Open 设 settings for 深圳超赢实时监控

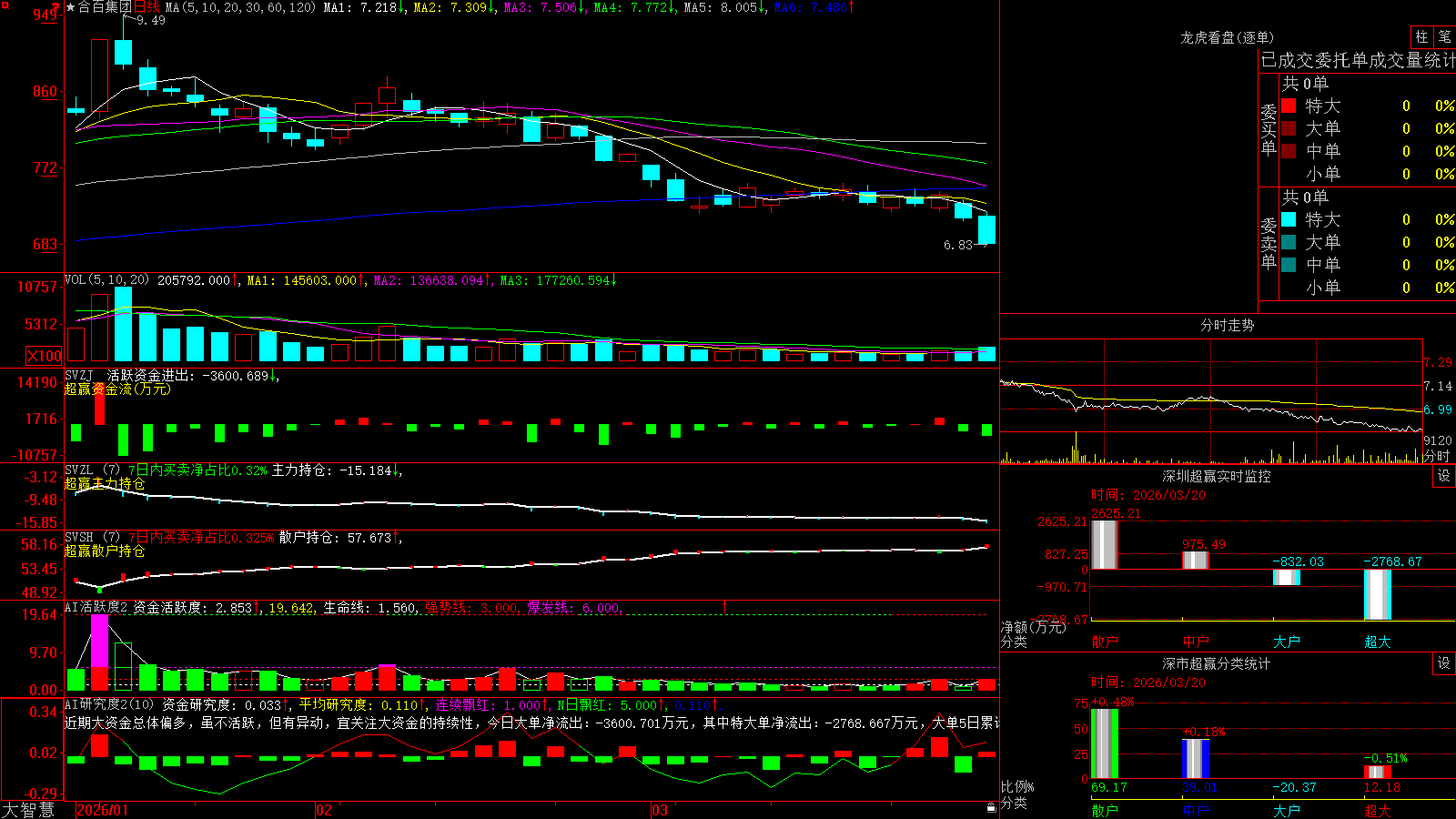click(1444, 476)
